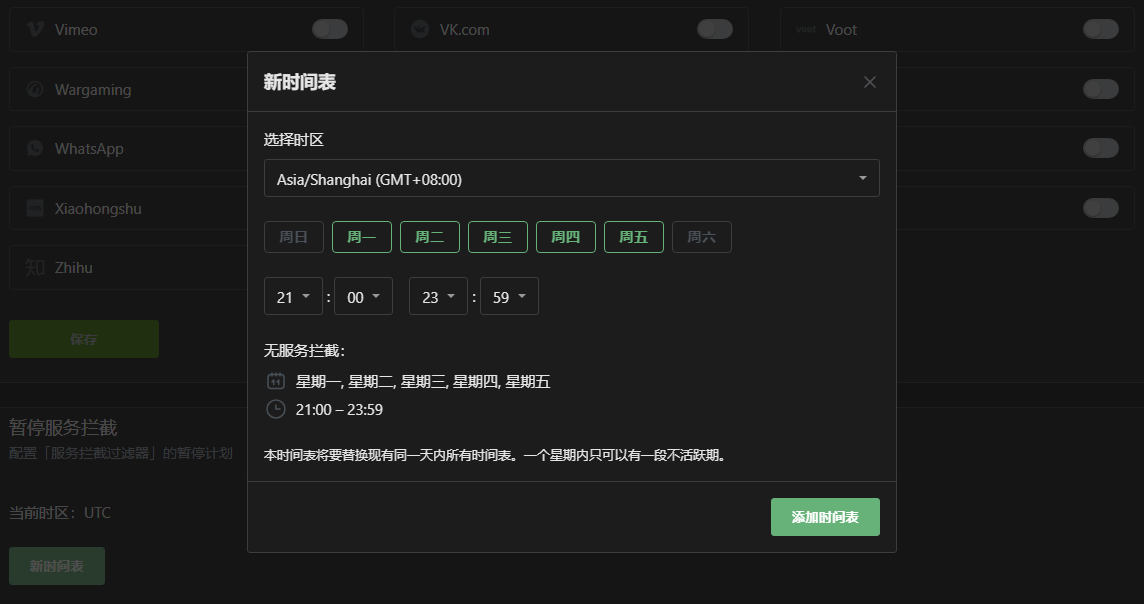Open the end minute dropdown showing 59

(x=509, y=296)
